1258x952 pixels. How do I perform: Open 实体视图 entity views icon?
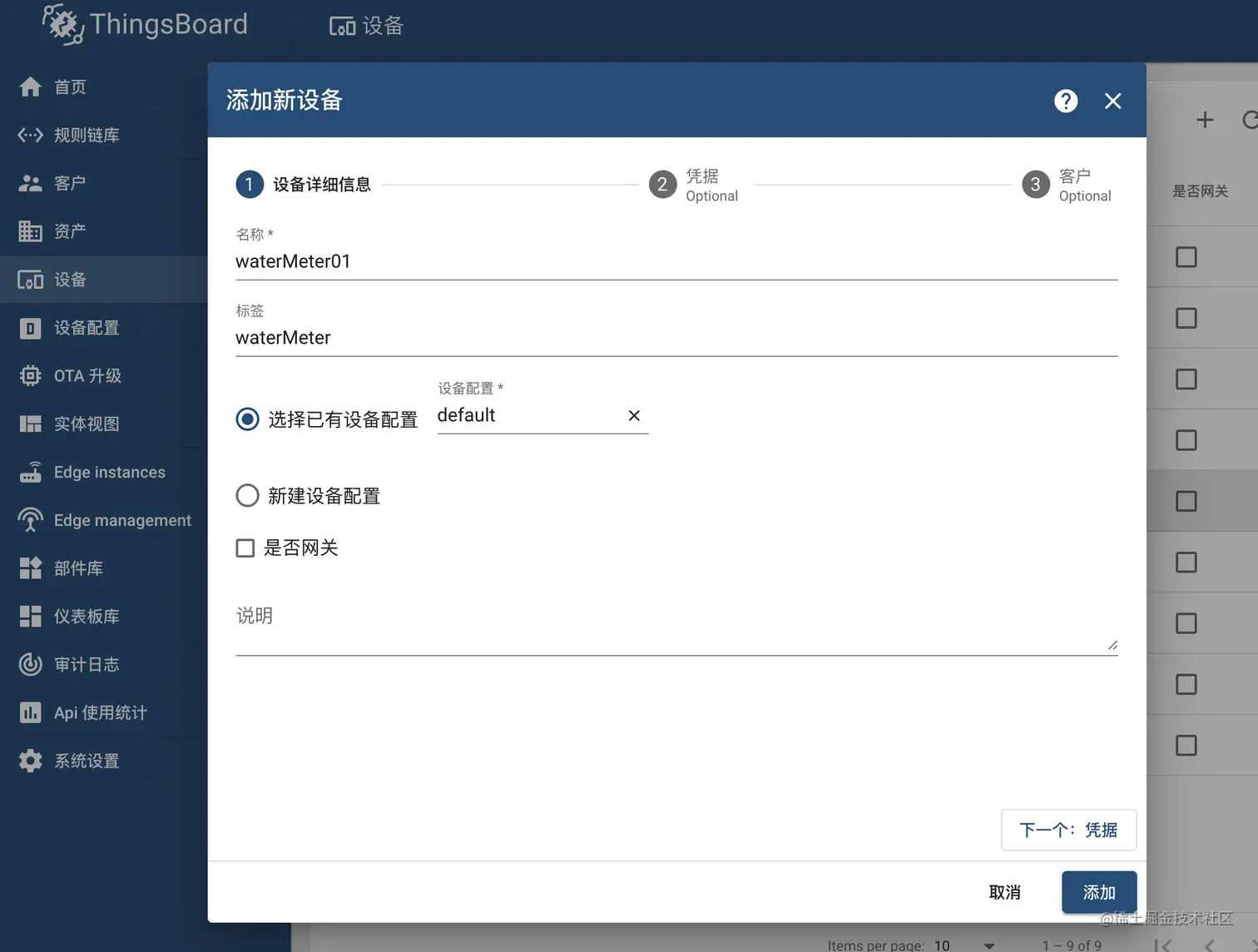[30, 424]
